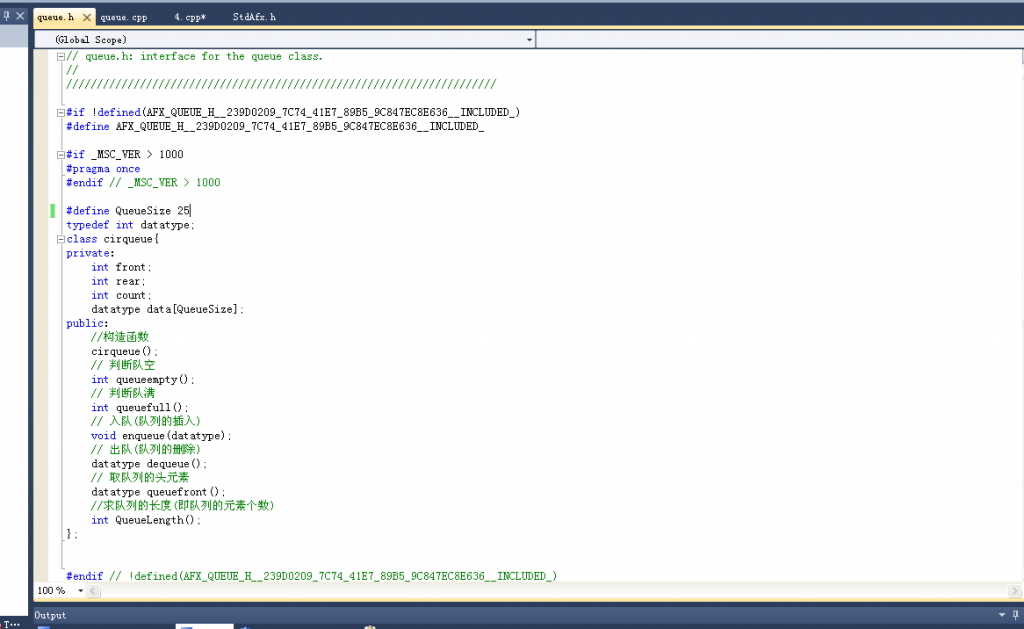The height and width of the screenshot is (629, 1024).
Task: Click the 'void enqueue(datatype);' declaration
Action: pos(161,436)
